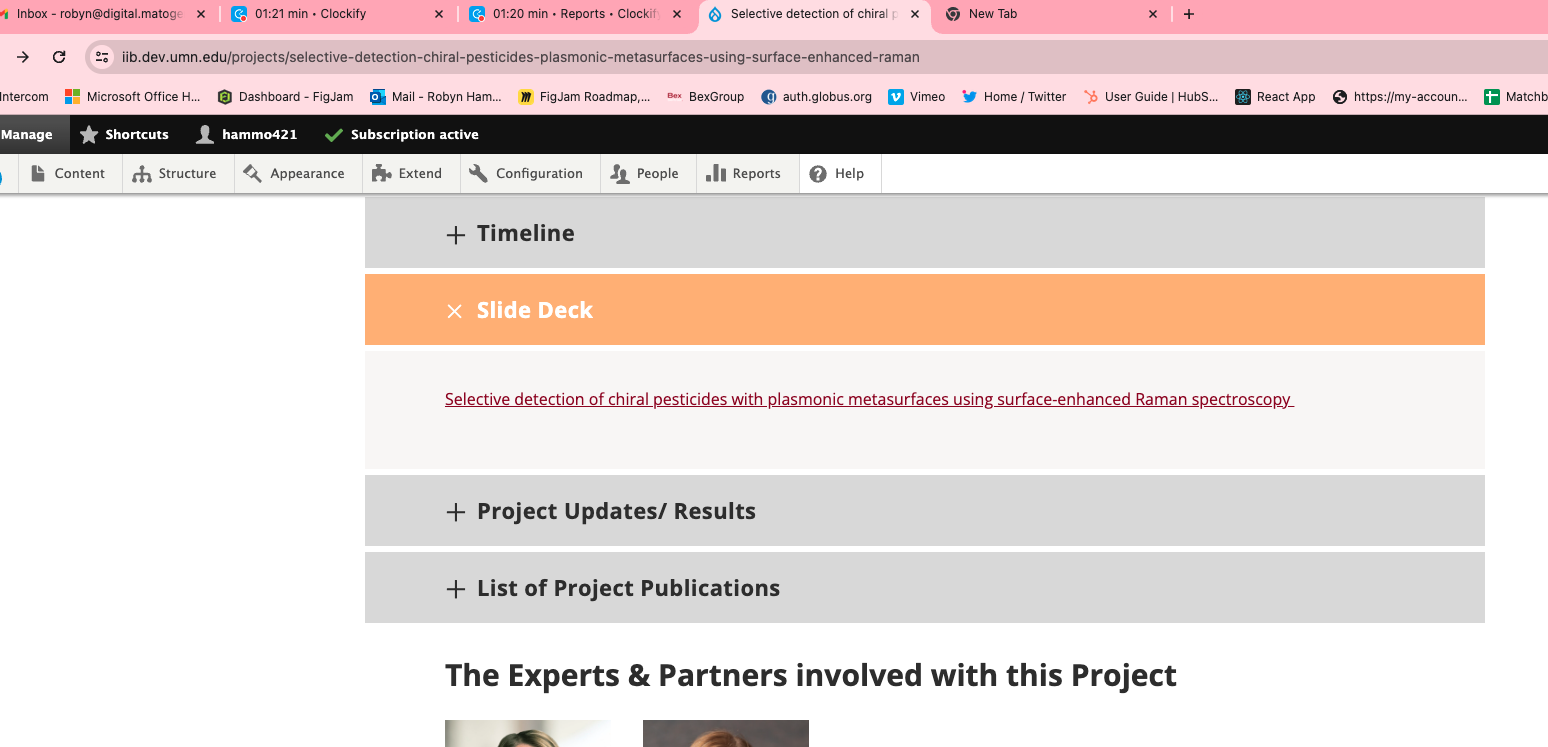Open the Home / Twitter bookmark
Viewport: 1548px width, 747px height.
[x=1014, y=97]
